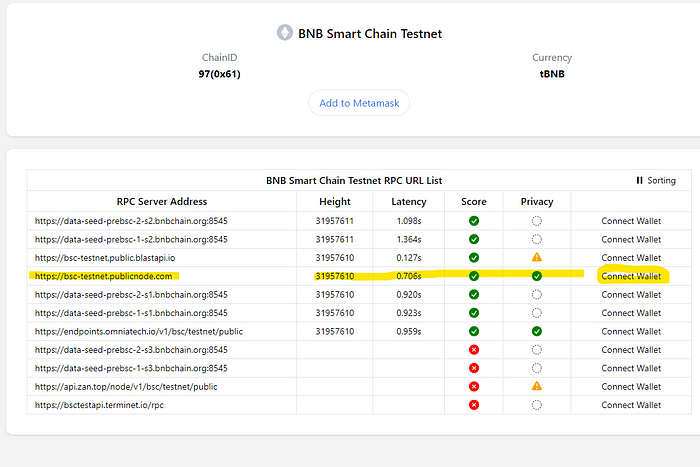Click URL https://endpoints.omniatech.io/v1/bsc/testnet/public
This screenshot has width=700, height=467.
point(139,331)
